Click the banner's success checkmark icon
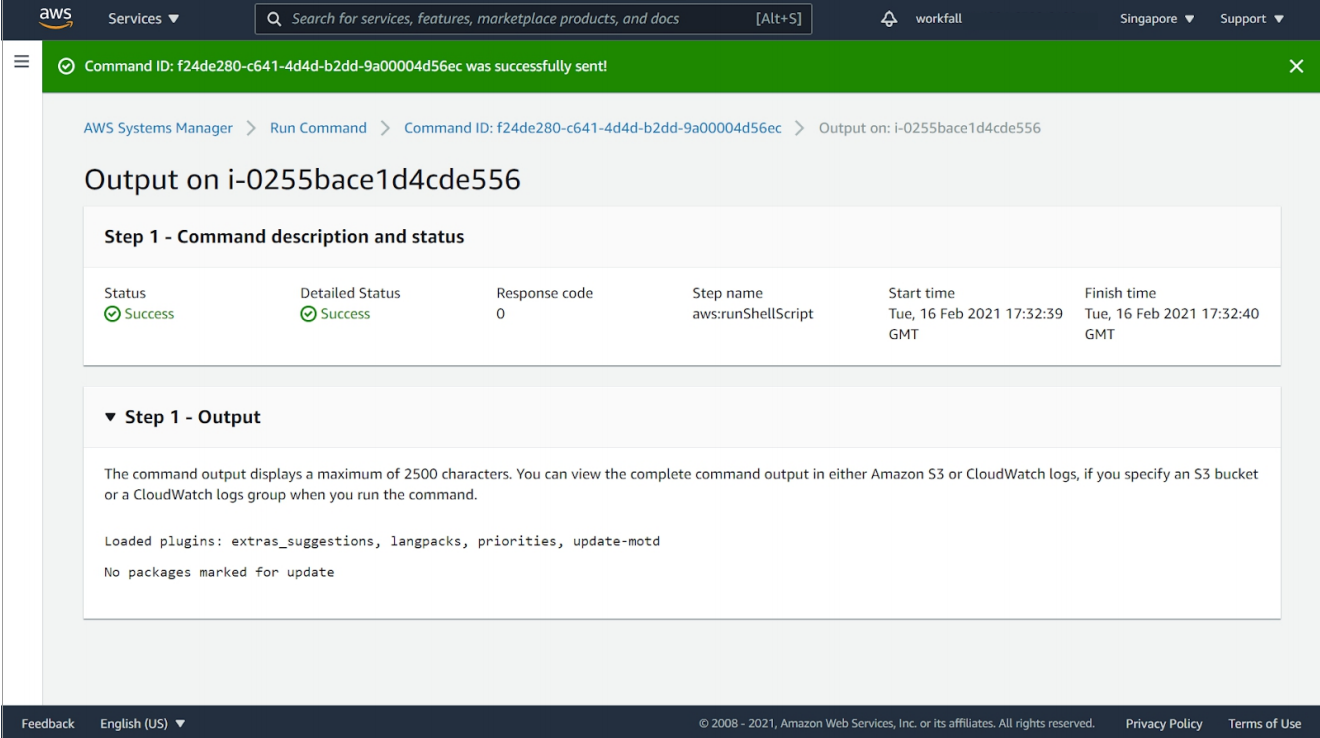Screen dimensions: 1320x738 click(x=66, y=66)
